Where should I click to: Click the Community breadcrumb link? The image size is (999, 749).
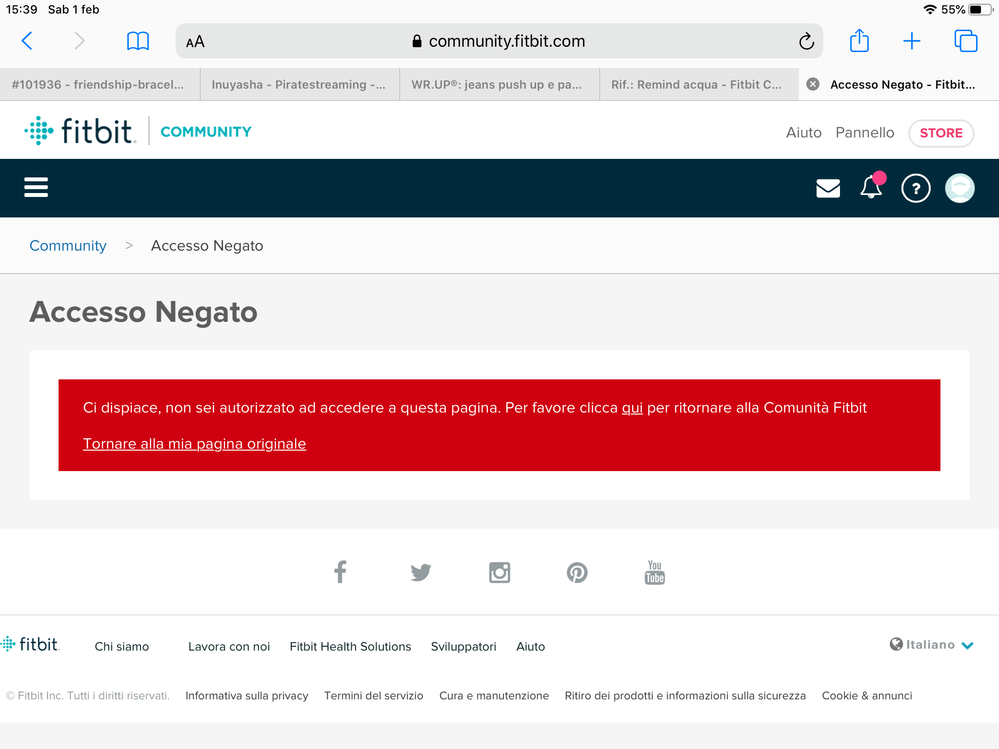coord(68,246)
